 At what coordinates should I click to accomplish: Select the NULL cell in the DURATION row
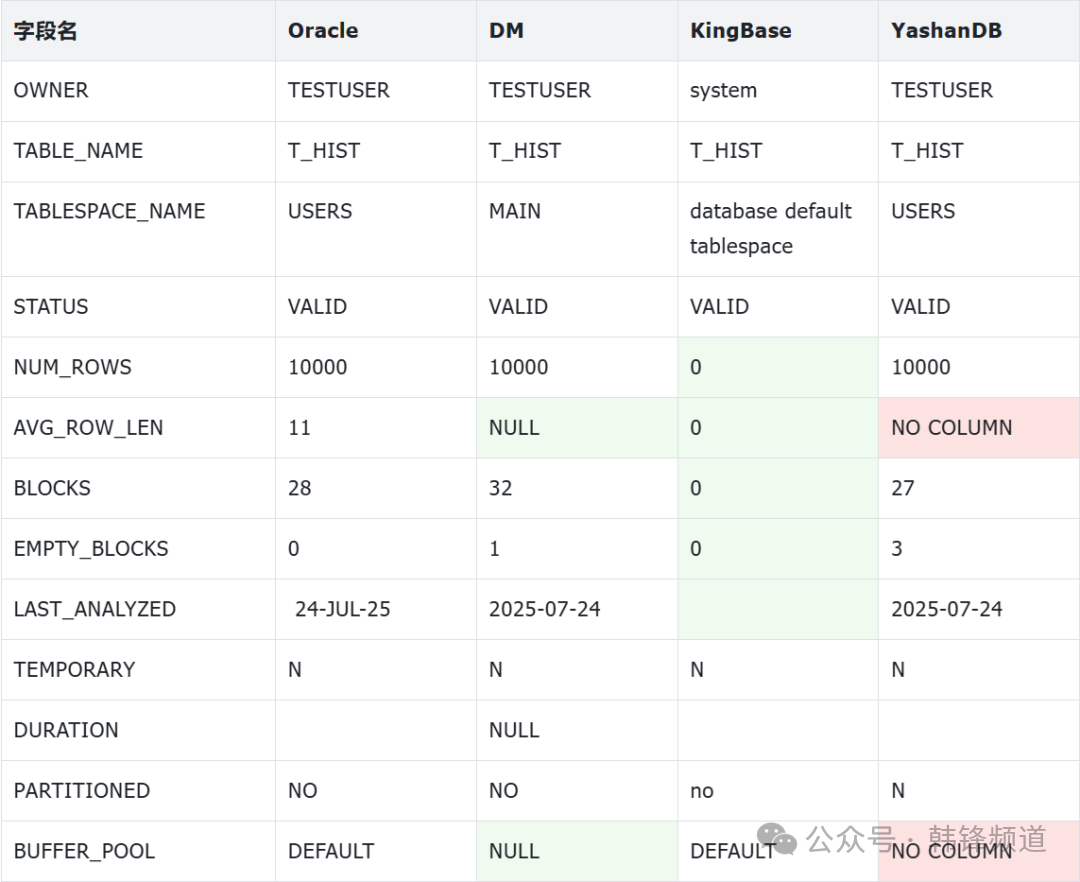coord(514,731)
